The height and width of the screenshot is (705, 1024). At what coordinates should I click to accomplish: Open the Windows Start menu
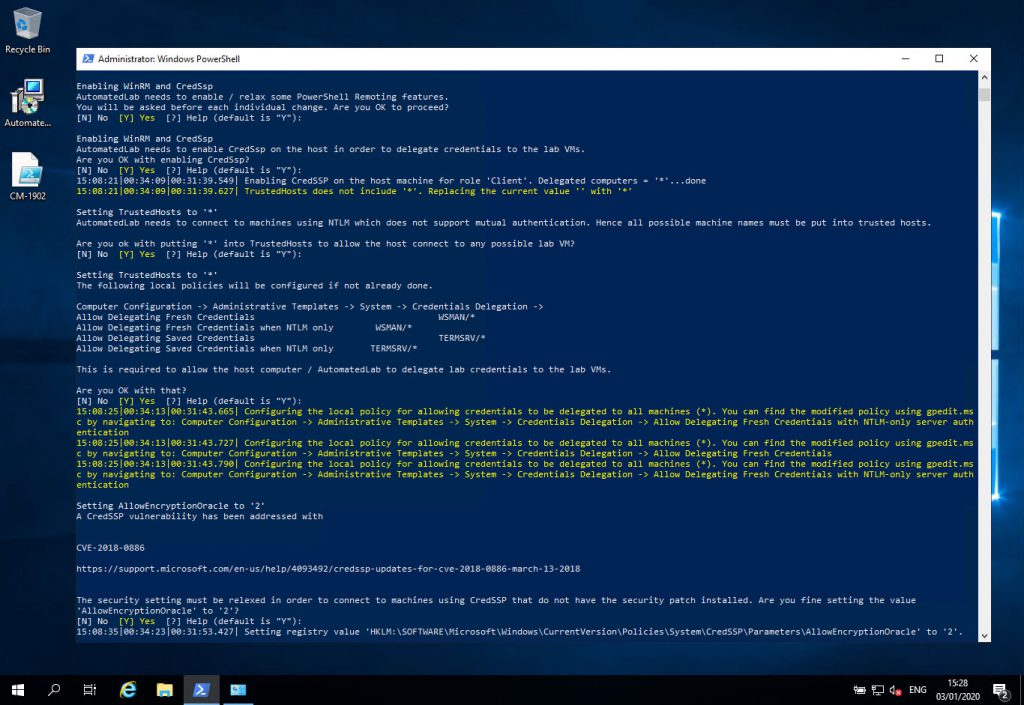(18, 689)
